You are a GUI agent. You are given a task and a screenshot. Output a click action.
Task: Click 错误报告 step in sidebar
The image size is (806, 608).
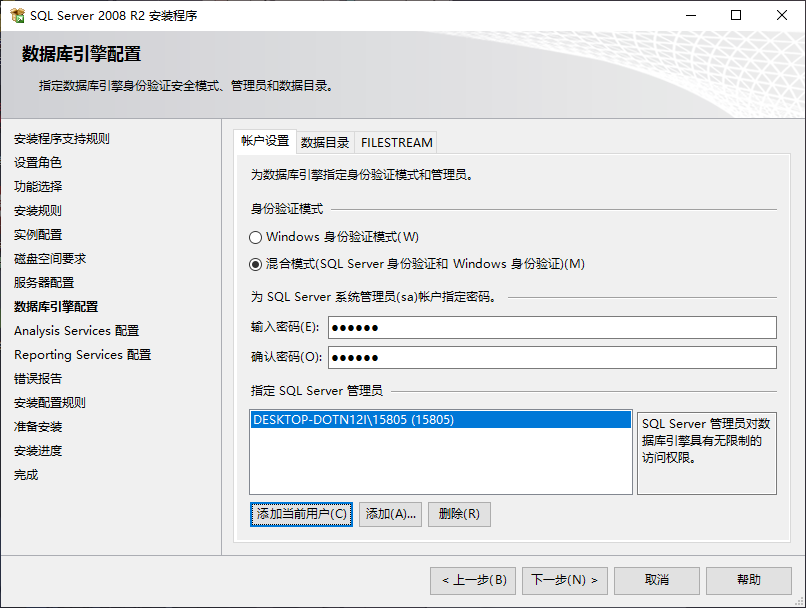click(x=38, y=379)
